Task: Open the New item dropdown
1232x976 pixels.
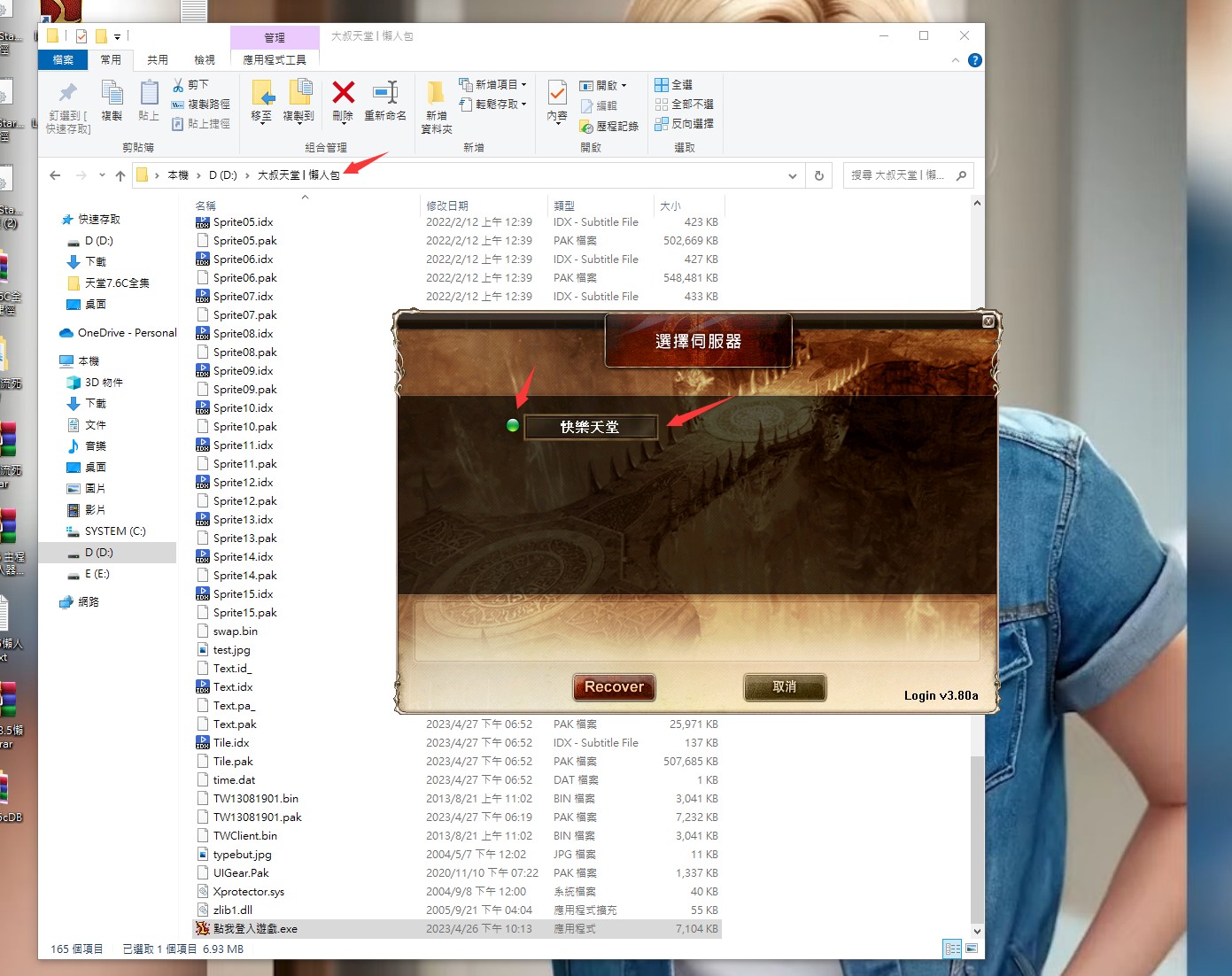Action: coord(492,85)
